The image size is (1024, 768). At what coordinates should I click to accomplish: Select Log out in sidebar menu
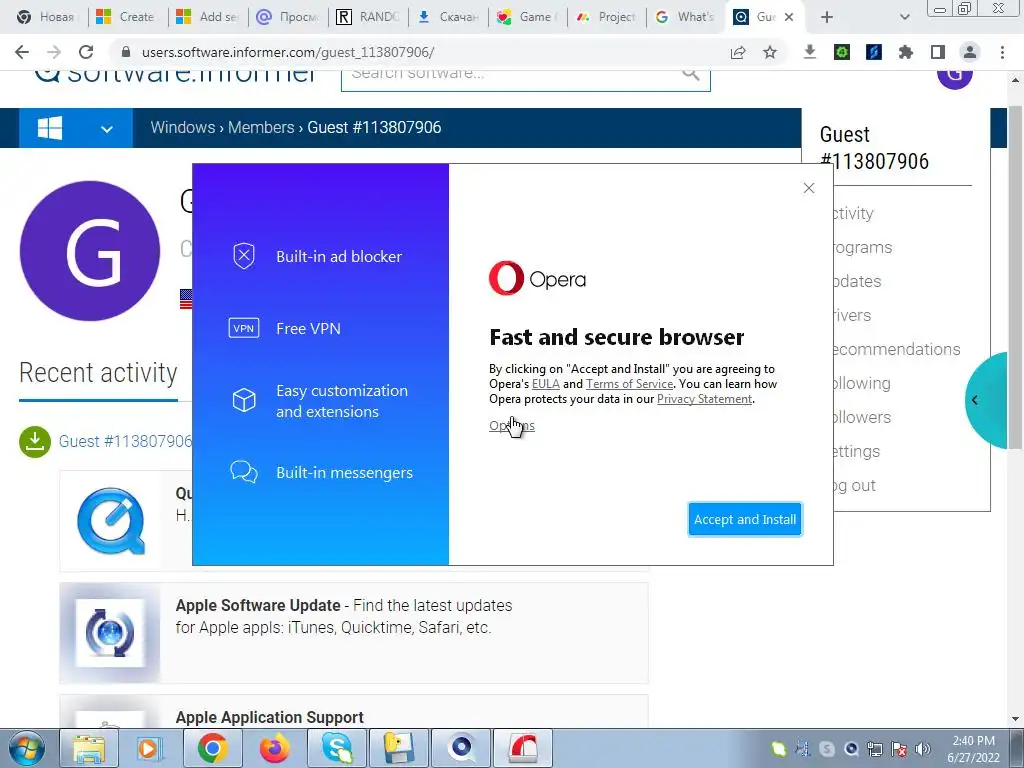point(854,485)
